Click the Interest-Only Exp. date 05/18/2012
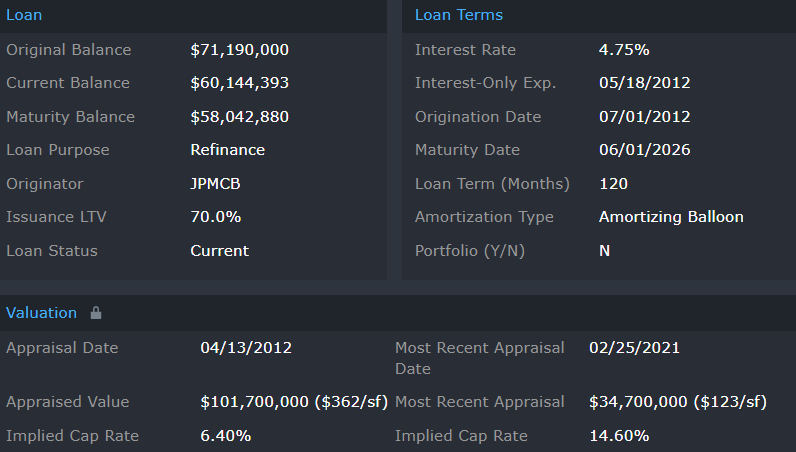Viewport: 796px width, 452px height. [x=644, y=83]
